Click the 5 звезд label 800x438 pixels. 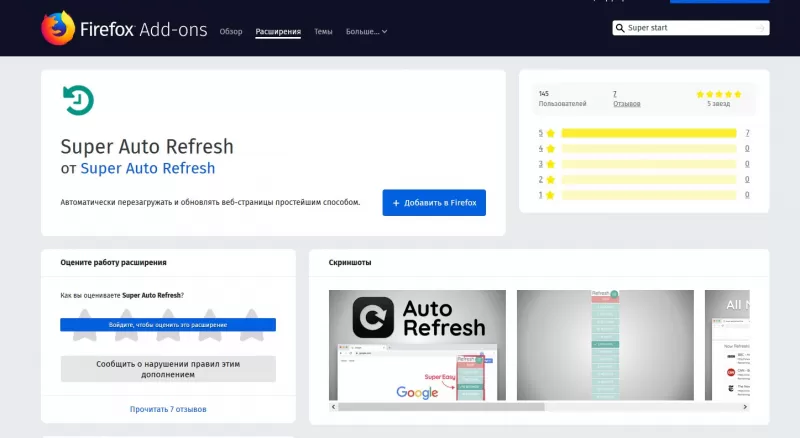(718, 104)
